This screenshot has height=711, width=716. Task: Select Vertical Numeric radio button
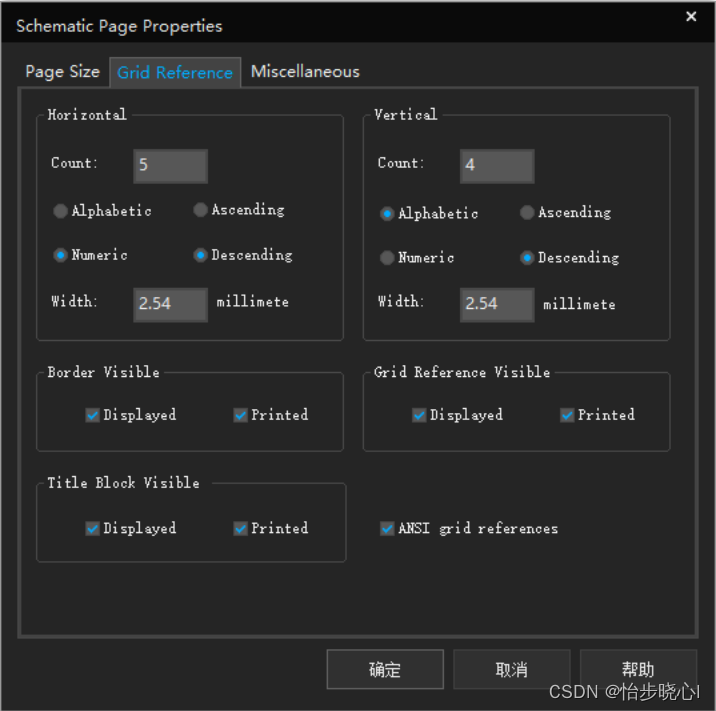point(387,258)
